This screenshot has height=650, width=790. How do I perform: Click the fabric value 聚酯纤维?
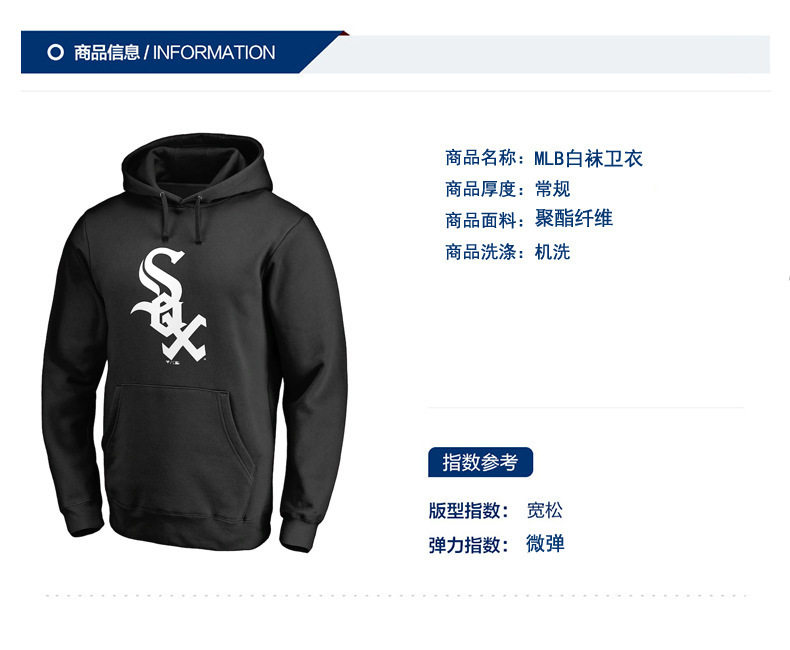(x=573, y=219)
